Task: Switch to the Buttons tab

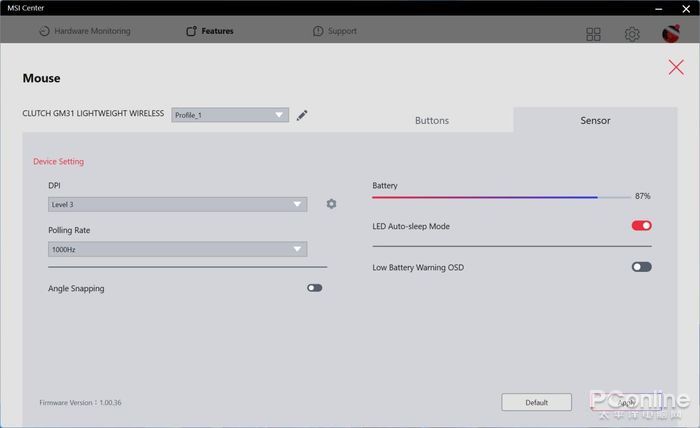Action: (432, 121)
